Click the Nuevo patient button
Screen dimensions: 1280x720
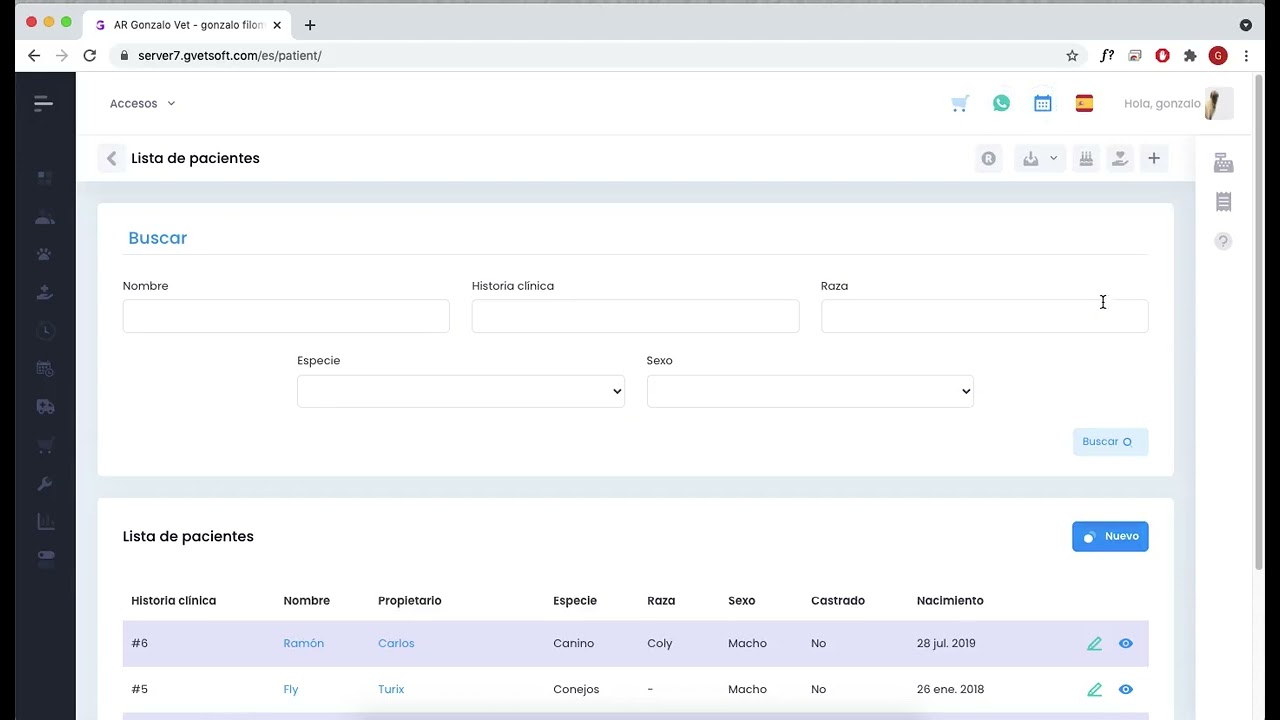(x=1110, y=536)
